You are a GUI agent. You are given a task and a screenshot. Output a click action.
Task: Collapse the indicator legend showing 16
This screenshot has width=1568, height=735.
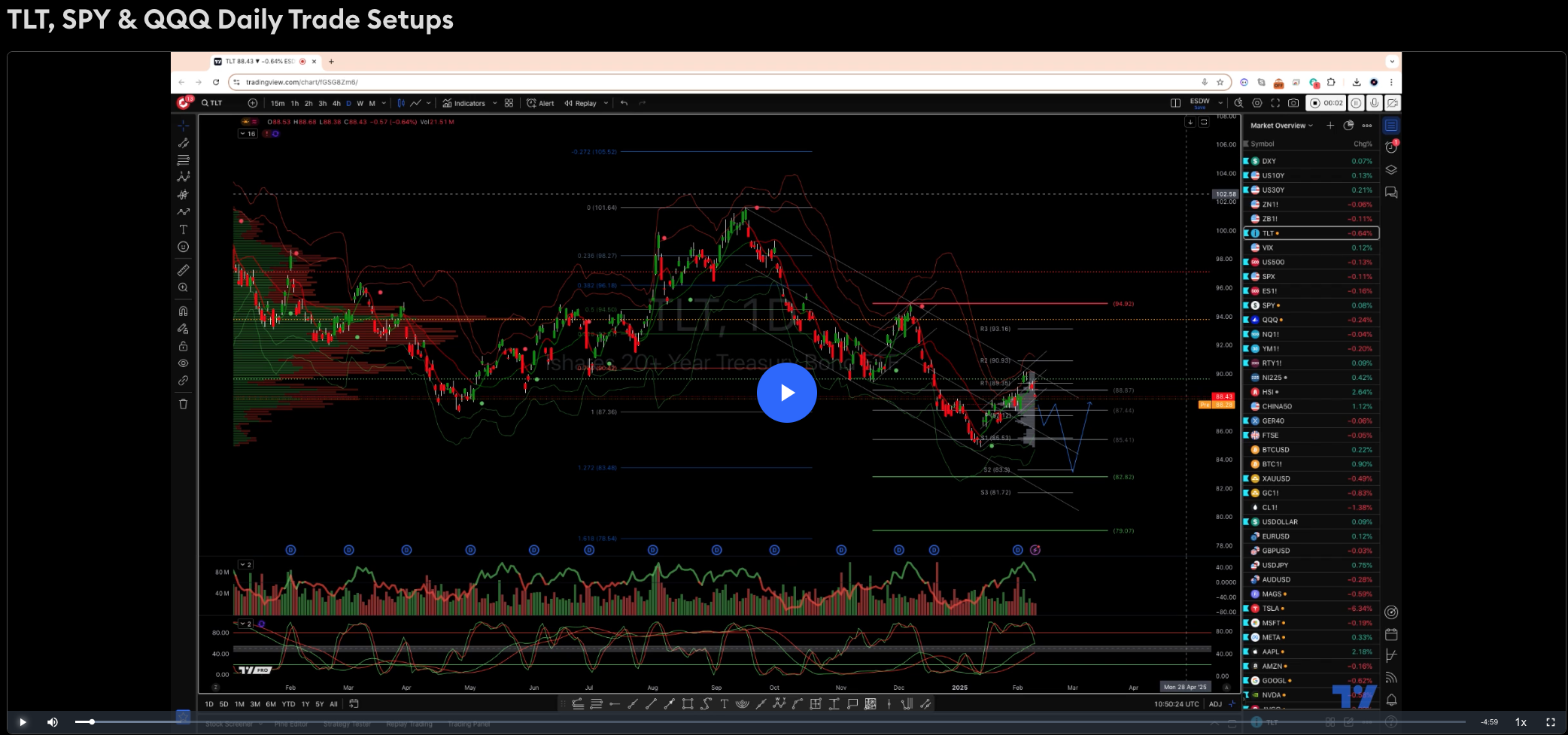coord(248,133)
